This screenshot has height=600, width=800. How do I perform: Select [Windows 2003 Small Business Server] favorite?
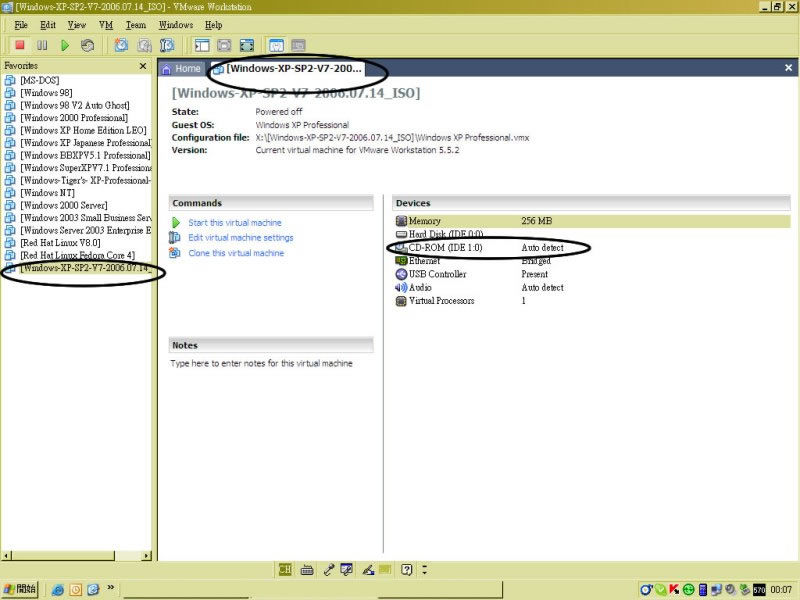point(86,218)
